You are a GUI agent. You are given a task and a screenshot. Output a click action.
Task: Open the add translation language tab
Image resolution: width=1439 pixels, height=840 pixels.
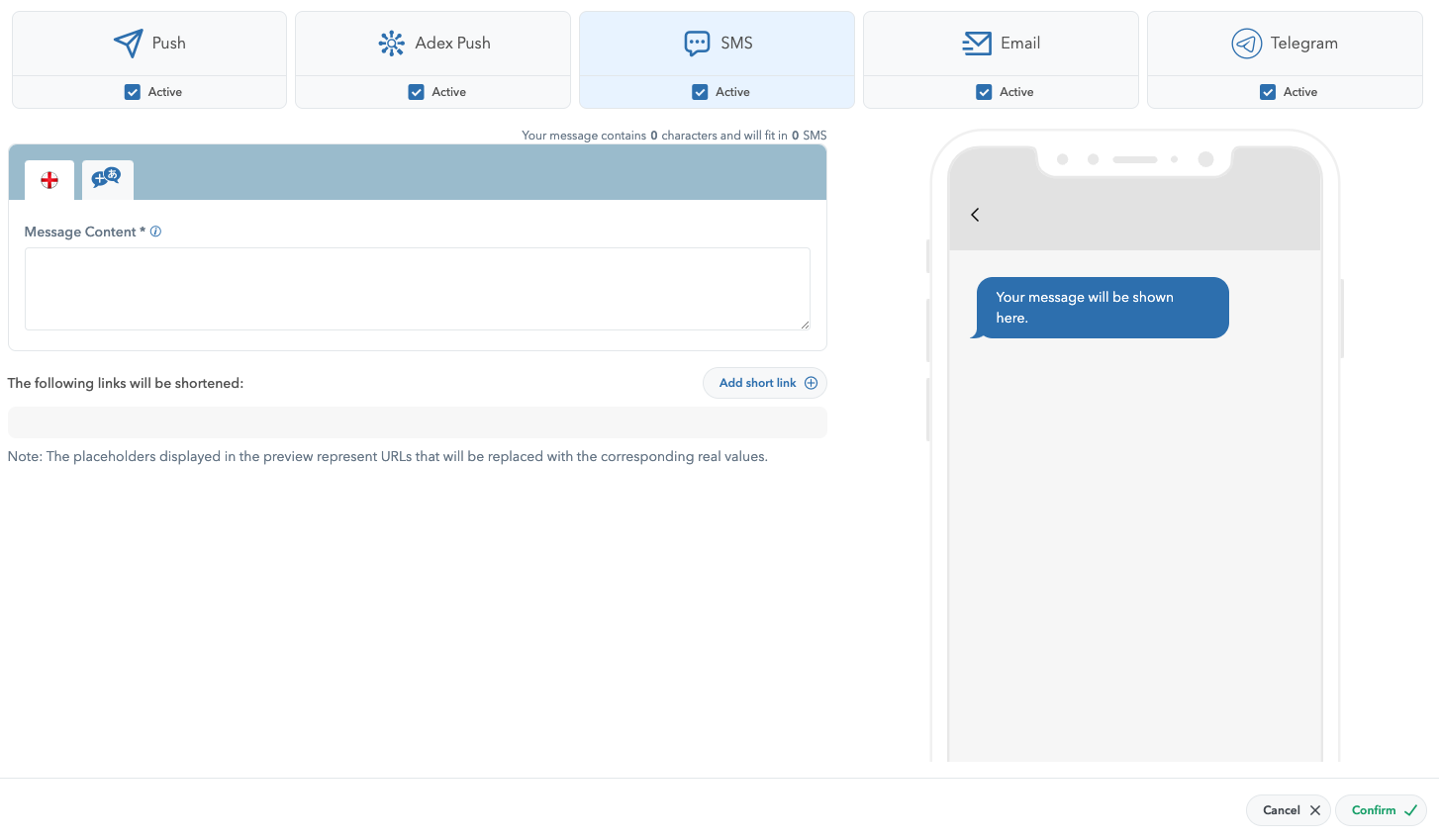click(107, 180)
